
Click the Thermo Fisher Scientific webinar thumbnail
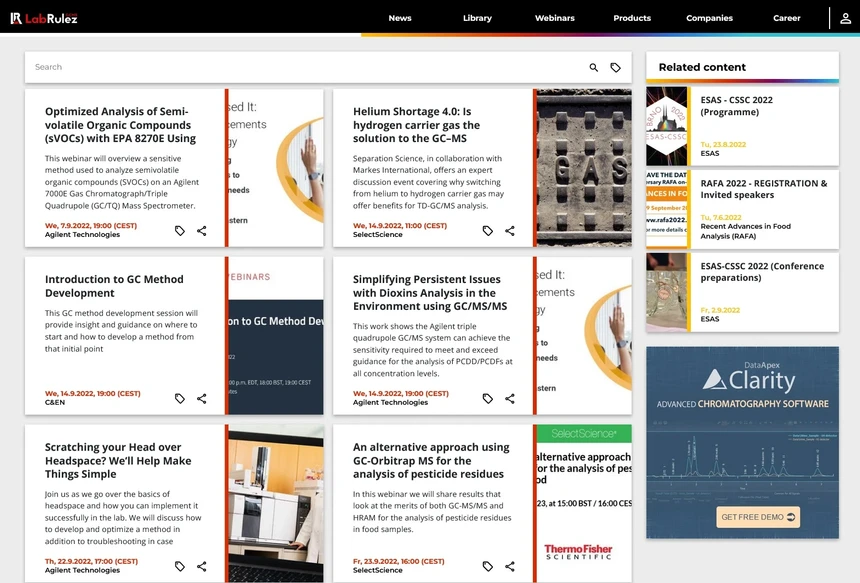click(584, 503)
